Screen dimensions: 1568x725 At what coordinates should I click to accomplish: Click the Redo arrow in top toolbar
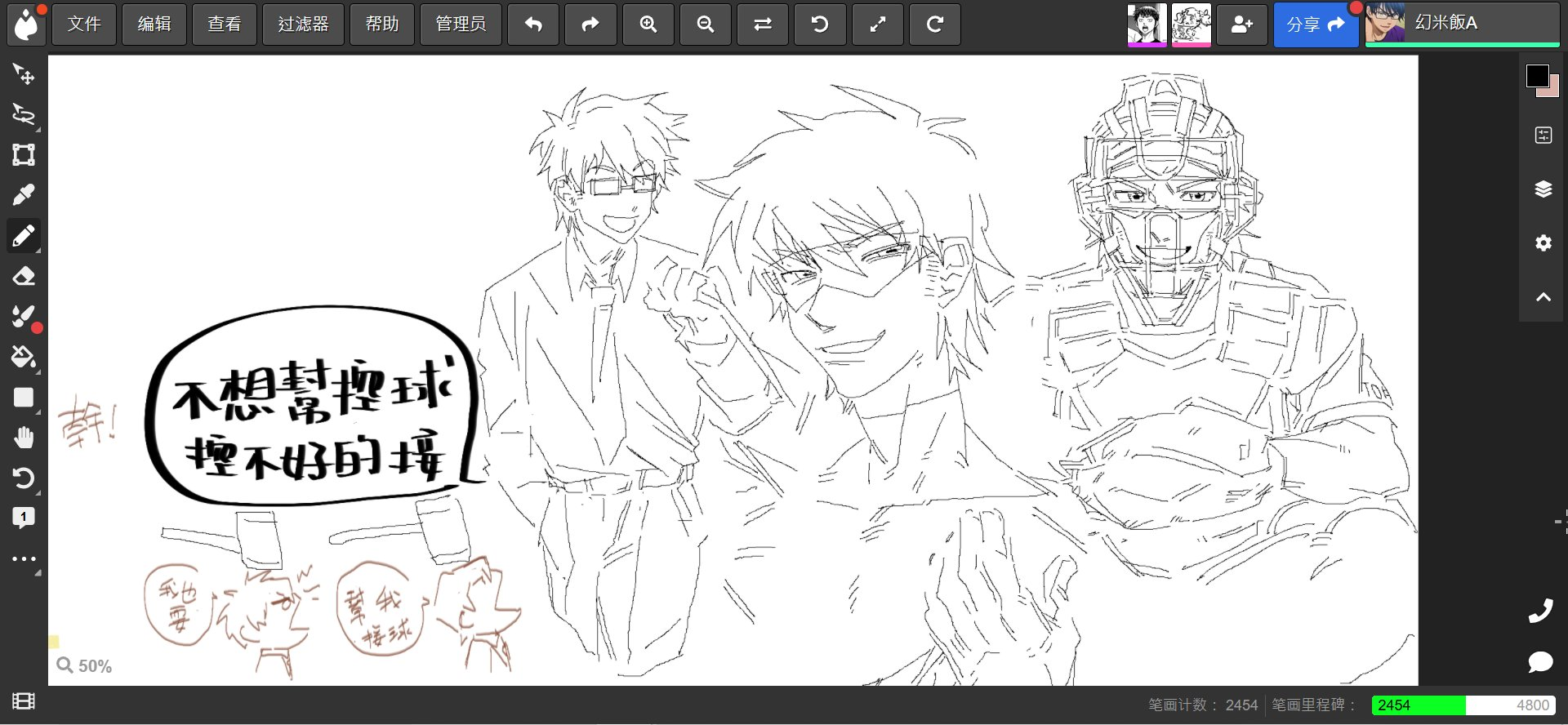point(590,24)
